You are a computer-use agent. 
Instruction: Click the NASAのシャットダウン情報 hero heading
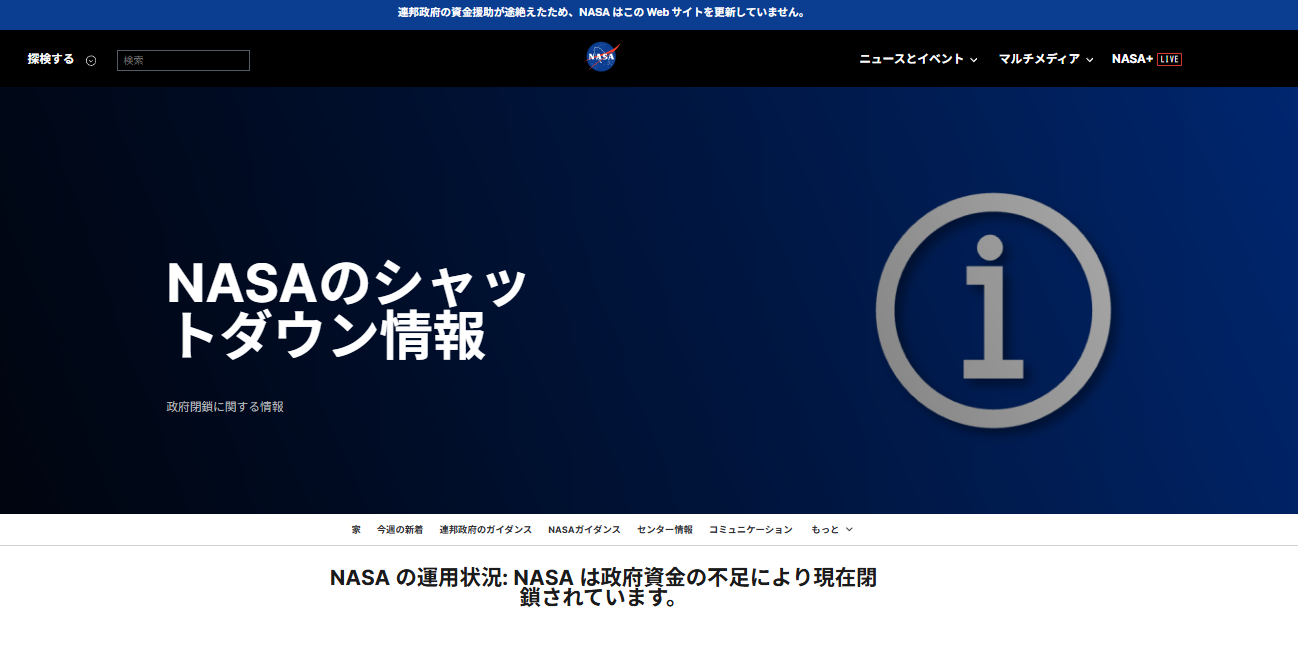(346, 309)
